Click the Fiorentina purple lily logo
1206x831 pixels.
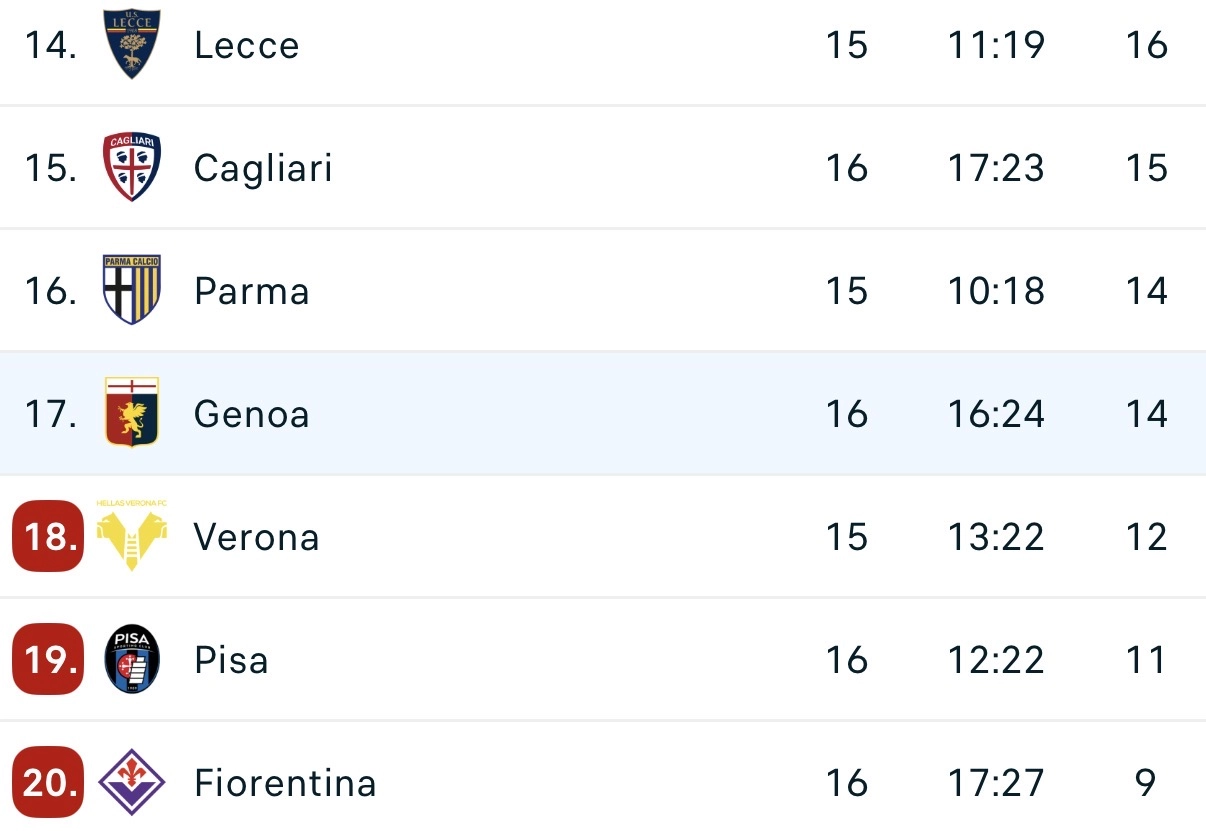click(x=132, y=782)
